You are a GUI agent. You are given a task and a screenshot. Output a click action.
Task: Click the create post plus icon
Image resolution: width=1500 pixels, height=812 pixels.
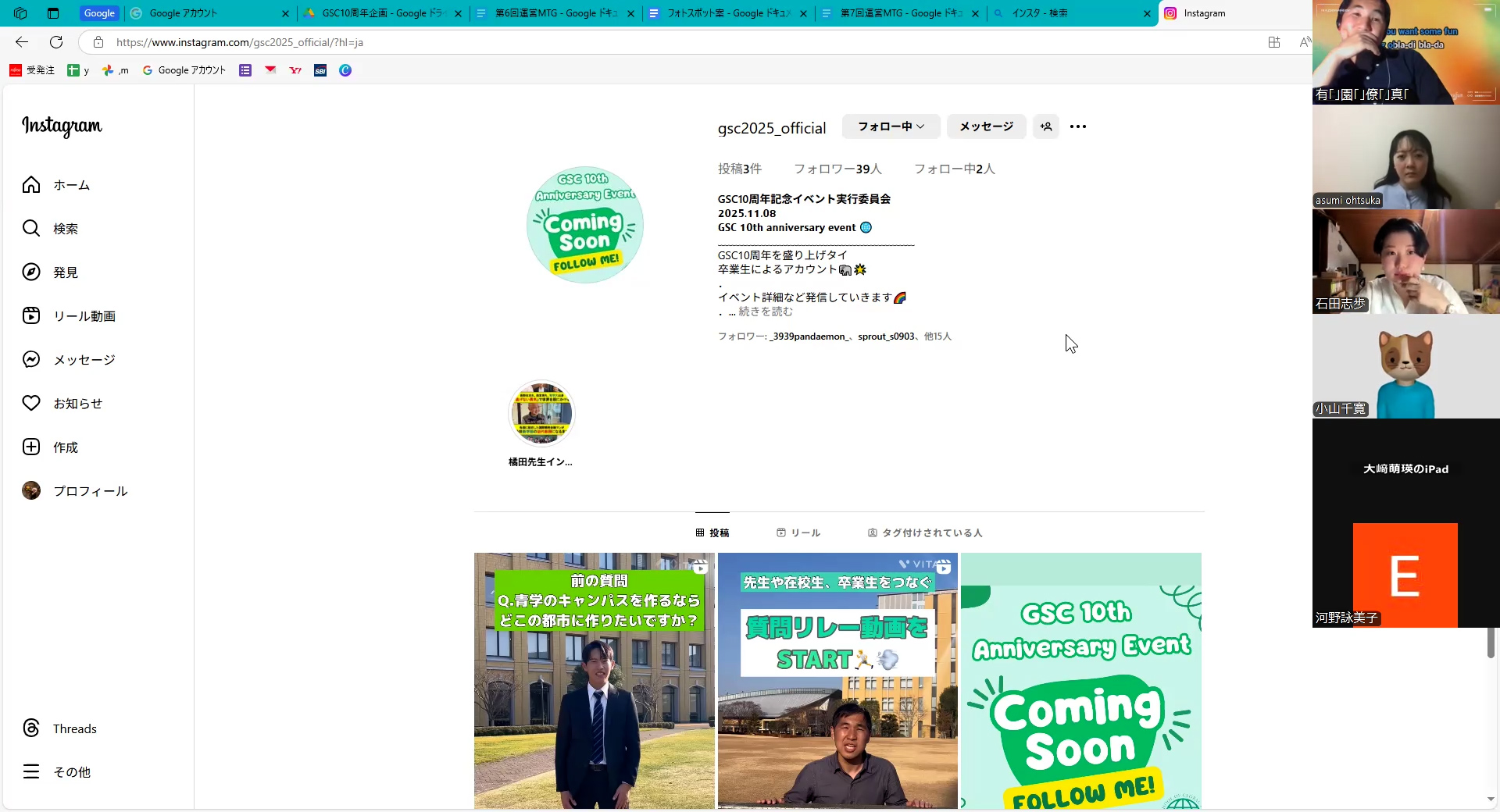(x=31, y=447)
